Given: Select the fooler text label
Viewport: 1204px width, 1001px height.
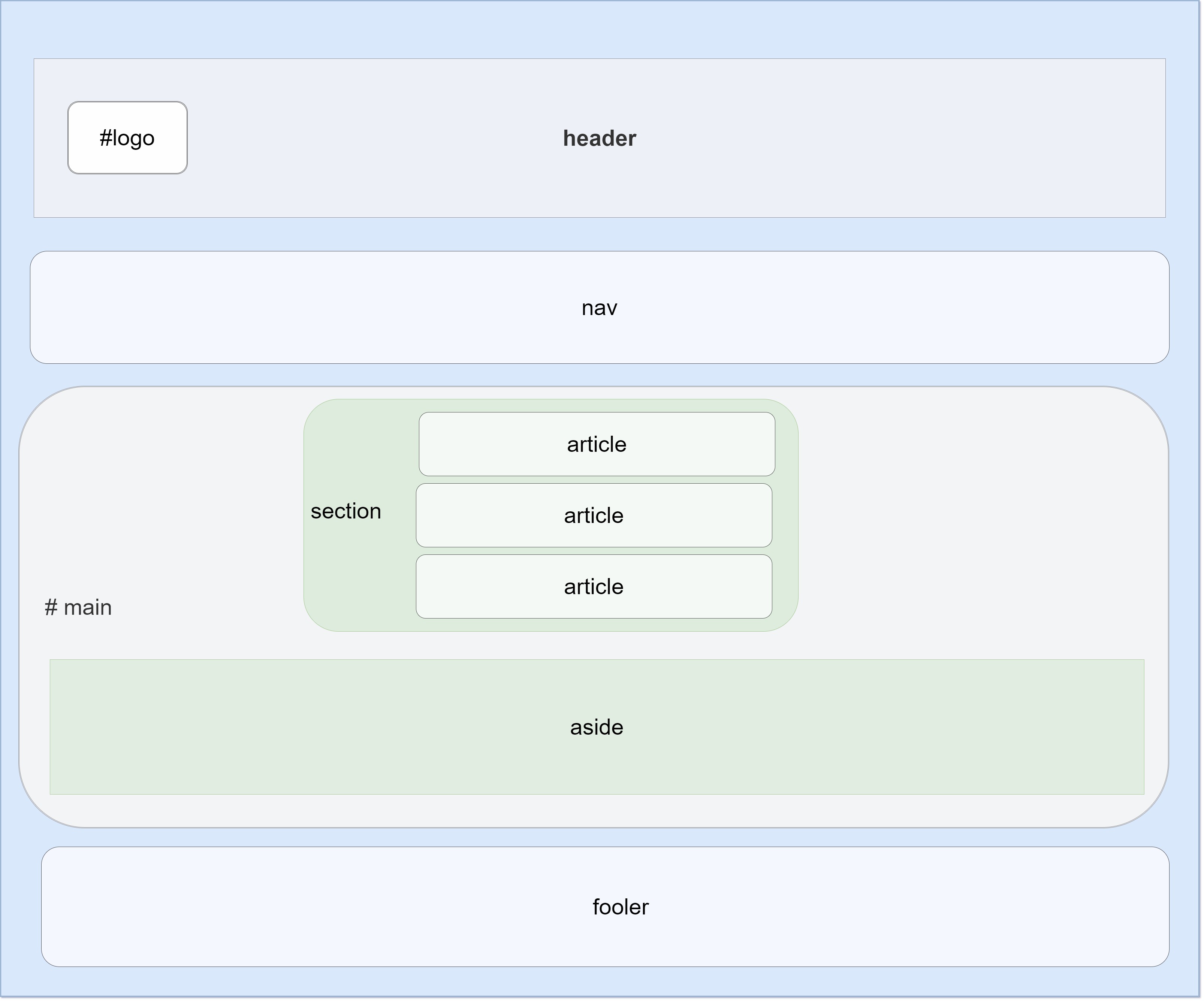Looking at the screenshot, I should click(620, 908).
